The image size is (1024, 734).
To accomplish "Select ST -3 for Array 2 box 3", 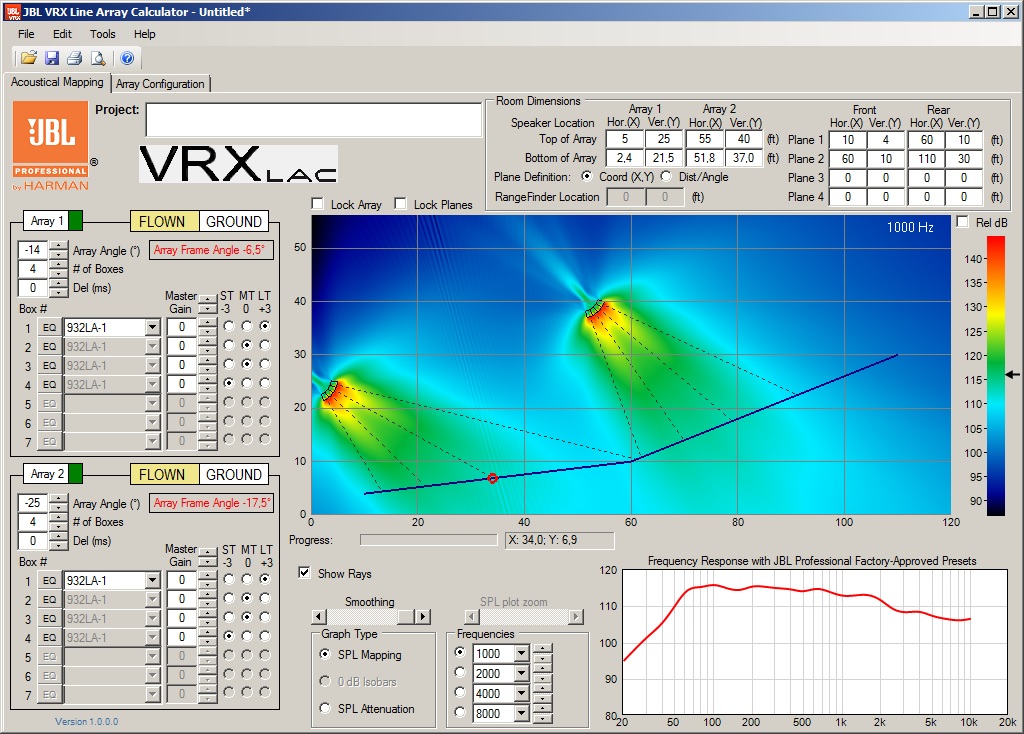I will pos(229,616).
